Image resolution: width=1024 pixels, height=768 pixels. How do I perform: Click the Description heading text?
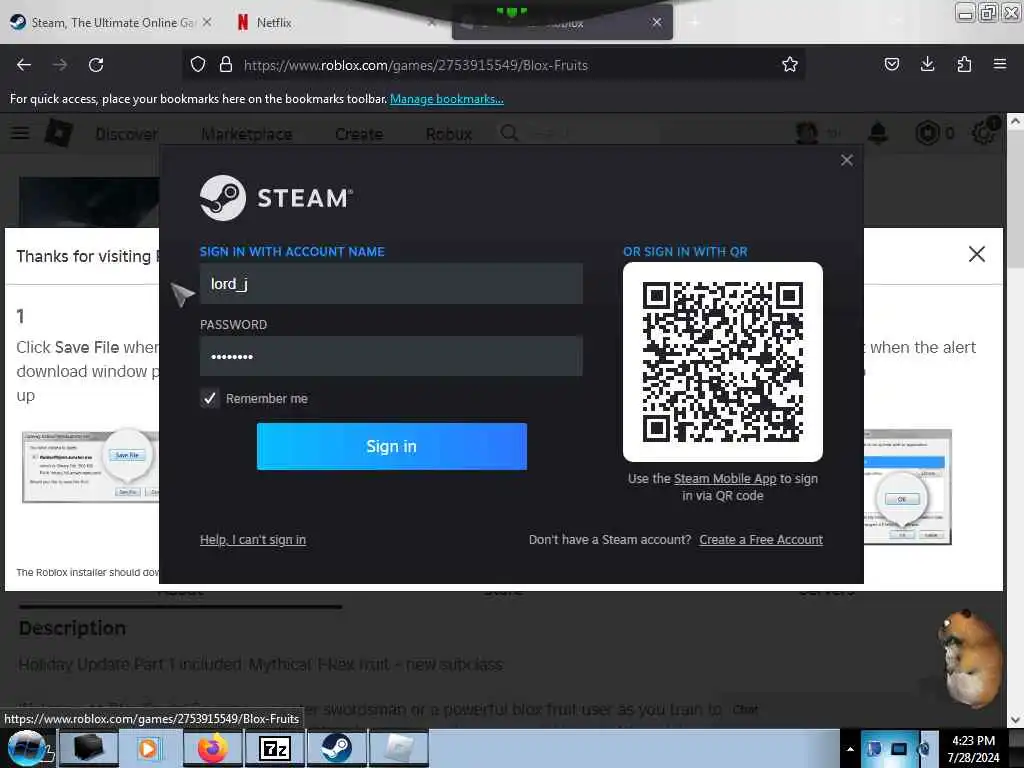pyautogui.click(x=72, y=628)
